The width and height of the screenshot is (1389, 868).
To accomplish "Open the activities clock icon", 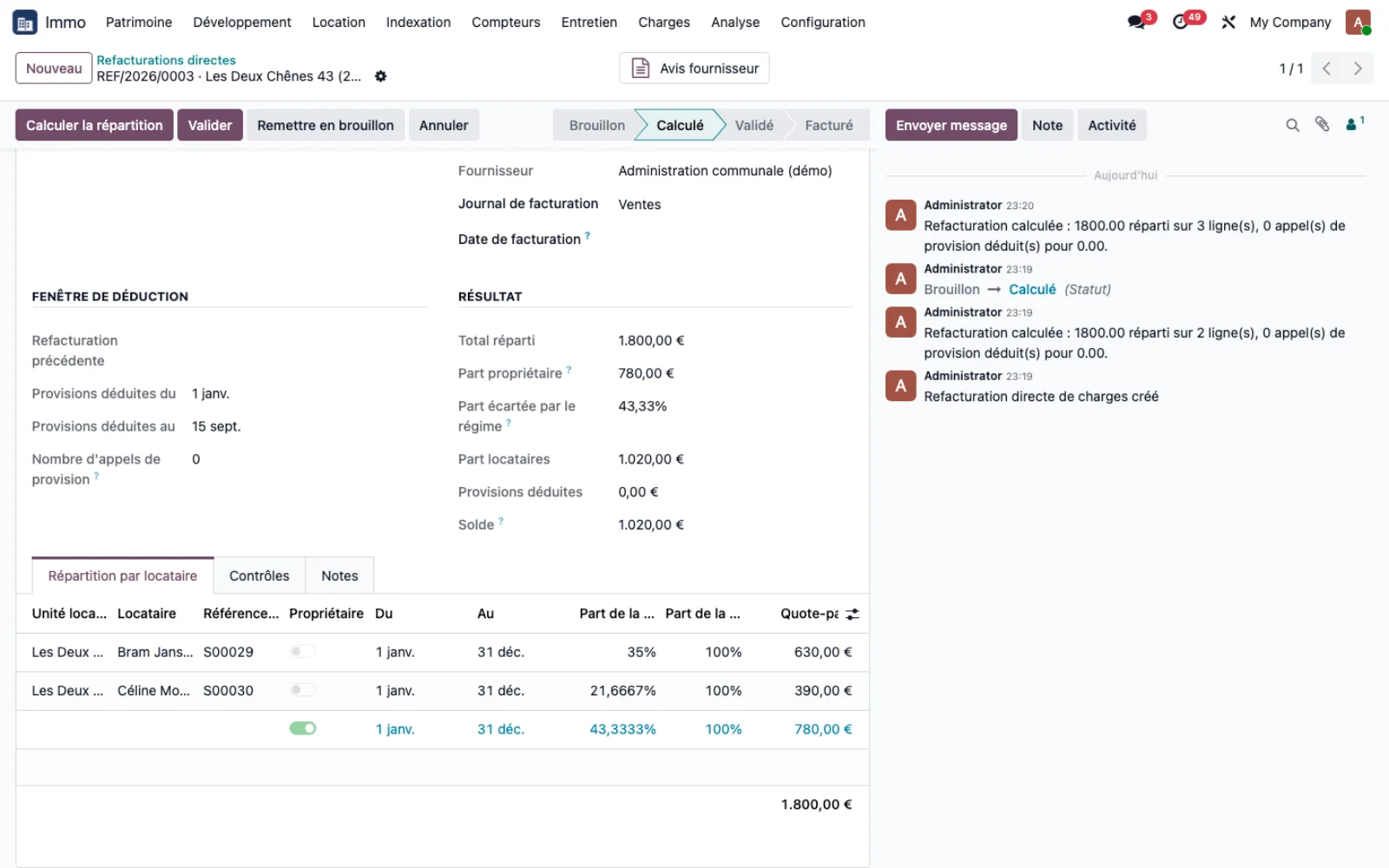I will (x=1181, y=23).
